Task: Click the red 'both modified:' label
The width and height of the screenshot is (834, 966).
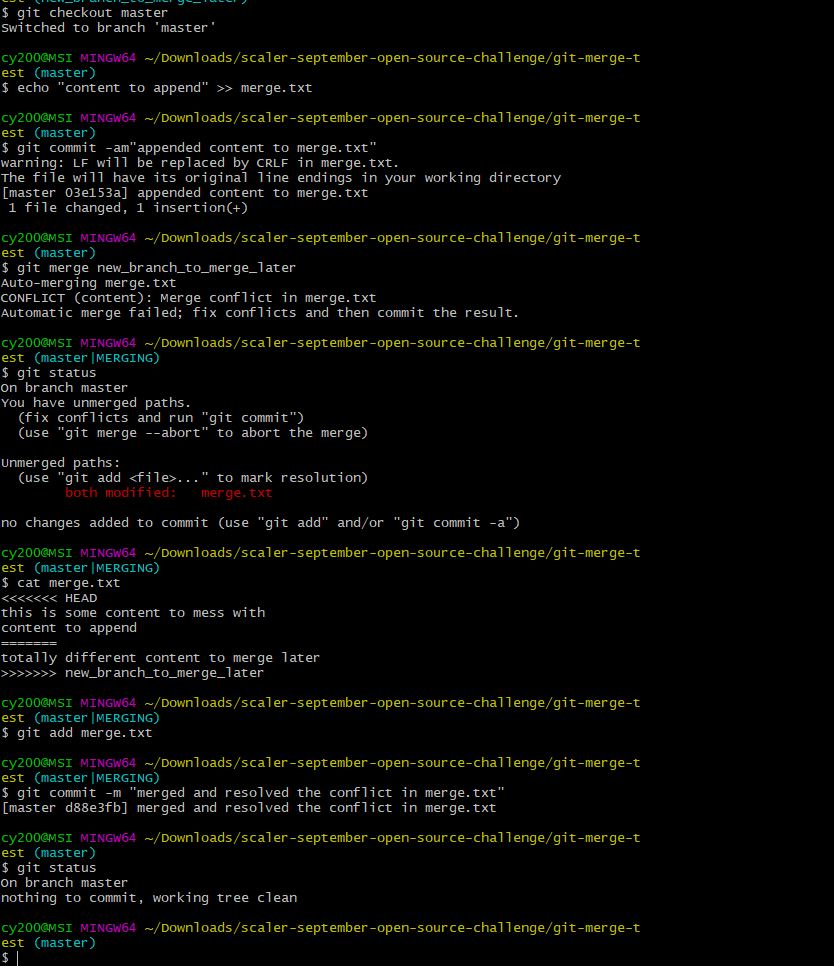Action: point(121,493)
